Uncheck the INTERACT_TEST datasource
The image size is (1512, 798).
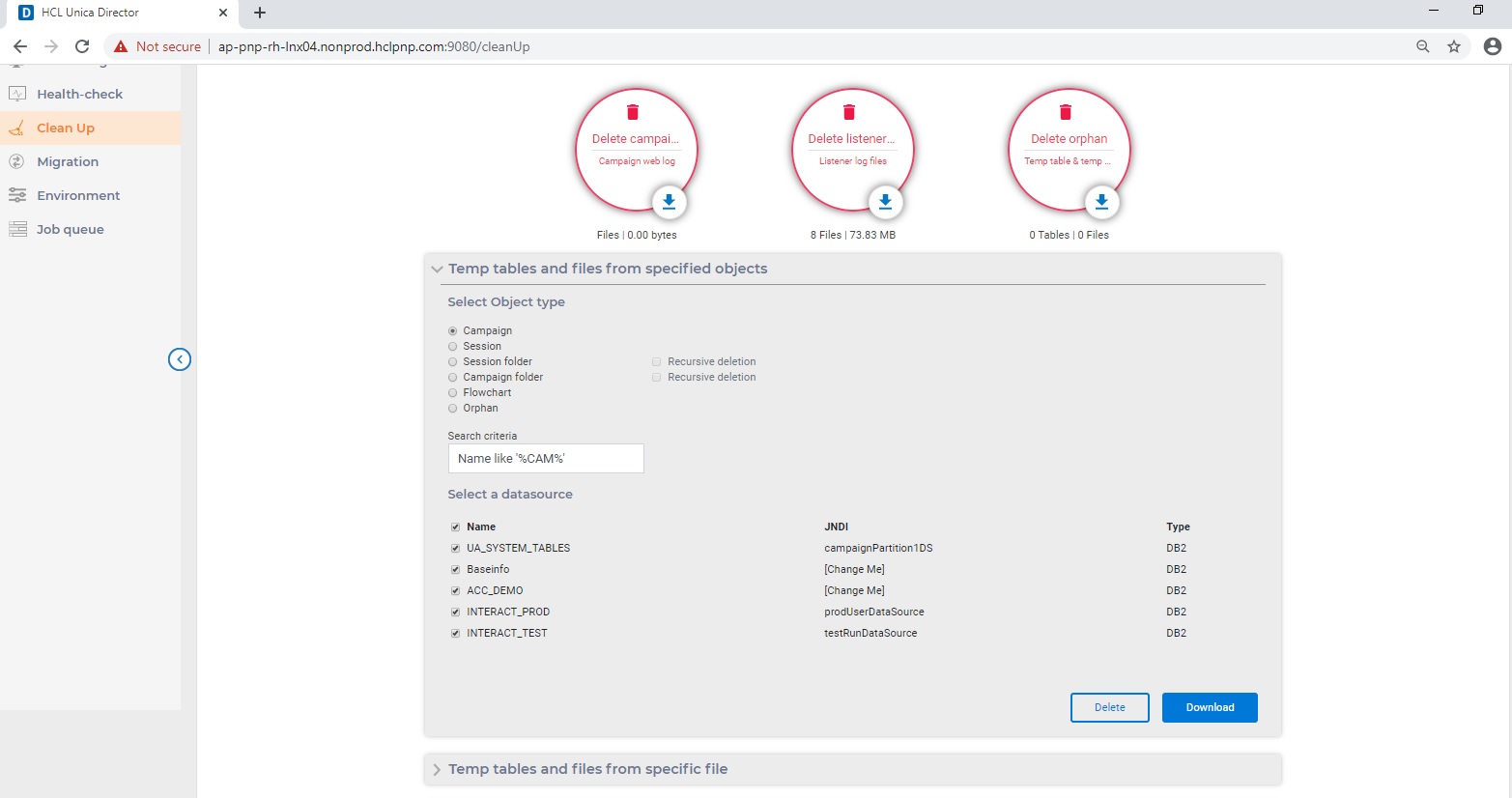pyautogui.click(x=455, y=634)
